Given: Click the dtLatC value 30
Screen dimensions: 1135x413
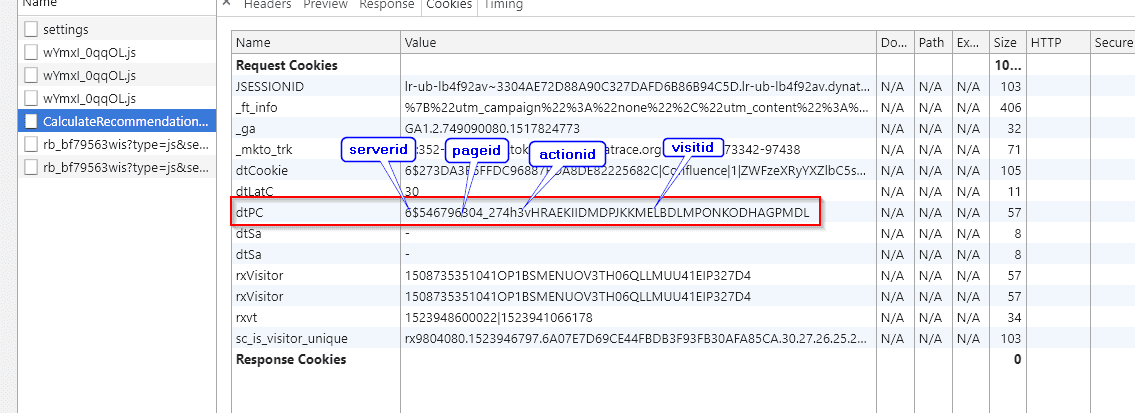Looking at the screenshot, I should pyautogui.click(x=412, y=192).
